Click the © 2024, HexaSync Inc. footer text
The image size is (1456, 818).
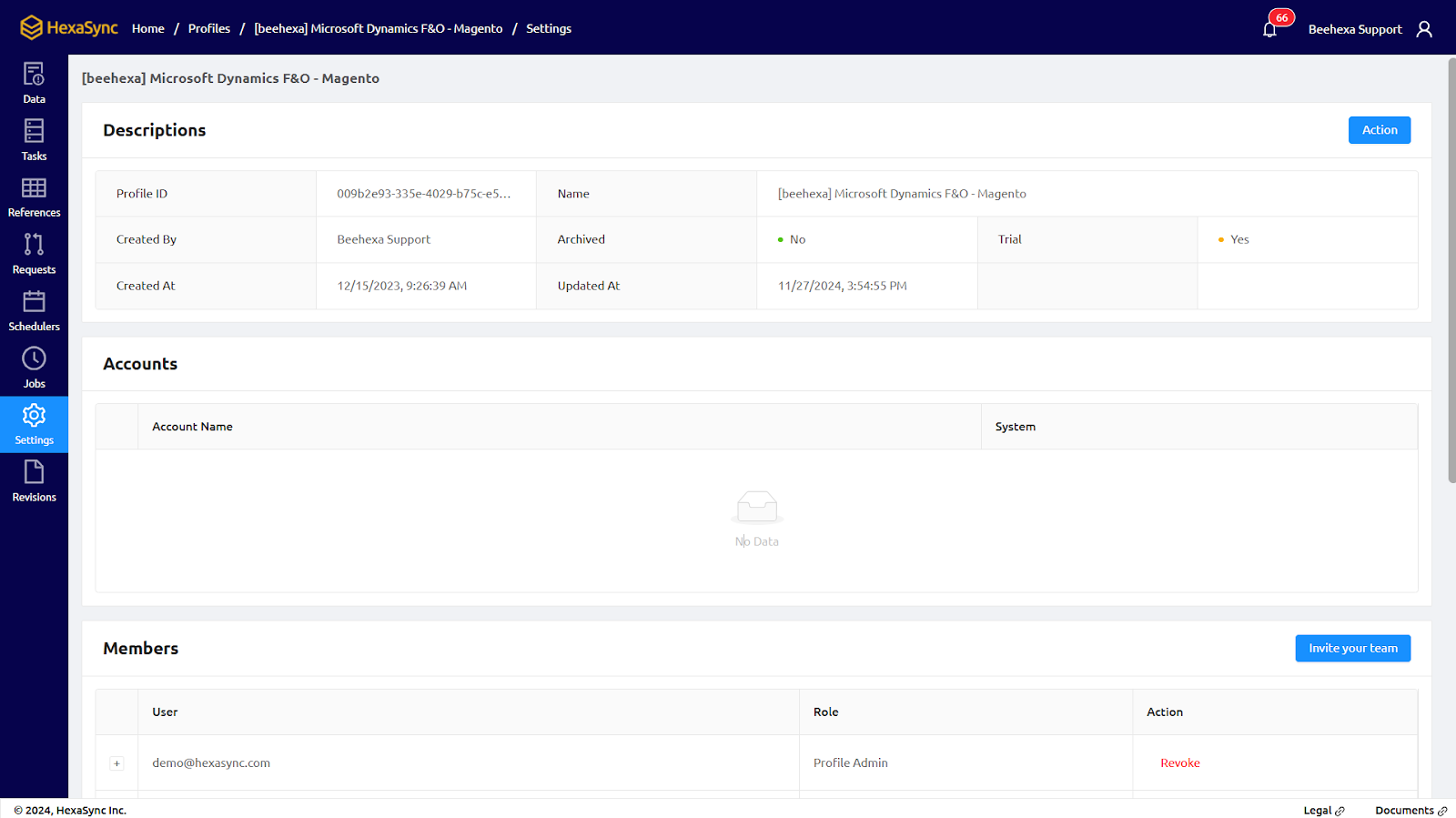(70, 810)
